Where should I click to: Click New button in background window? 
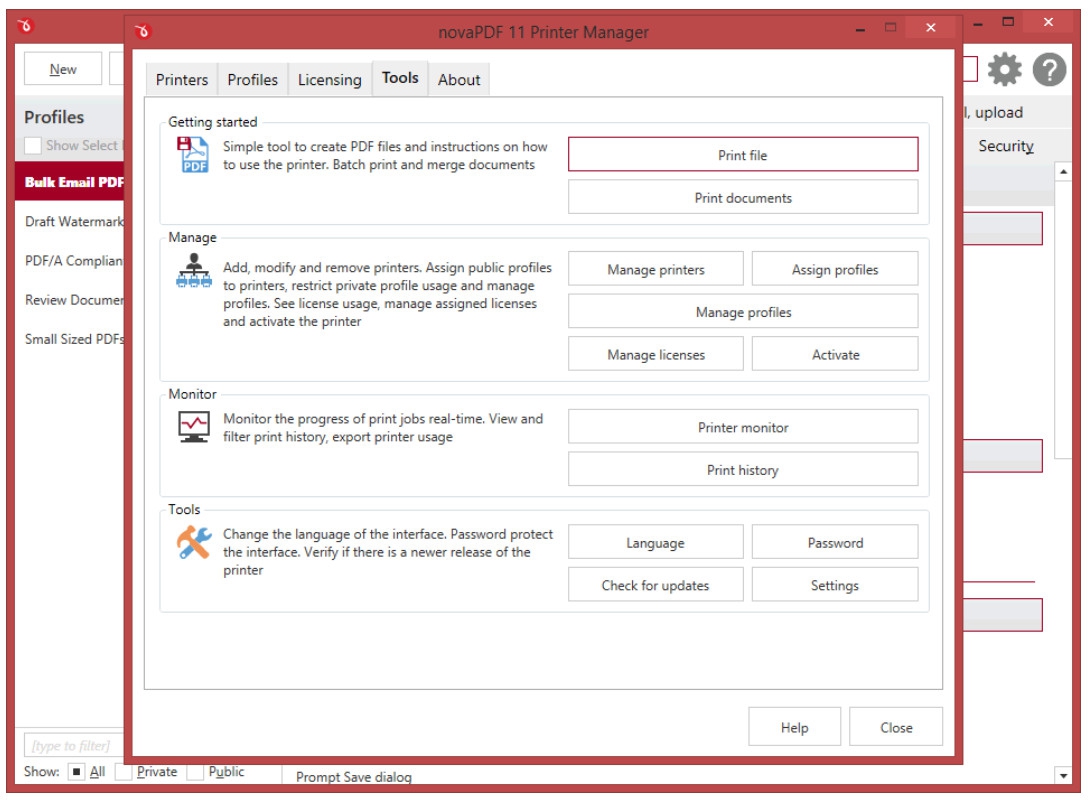point(62,69)
